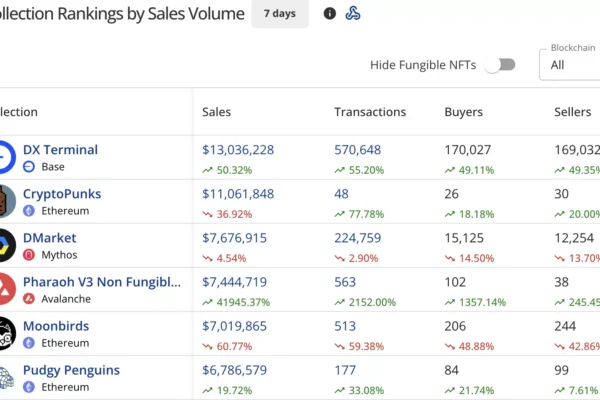Click the CryptoPunks collection avatar
Image resolution: width=600 pixels, height=400 pixels.
coord(5,201)
